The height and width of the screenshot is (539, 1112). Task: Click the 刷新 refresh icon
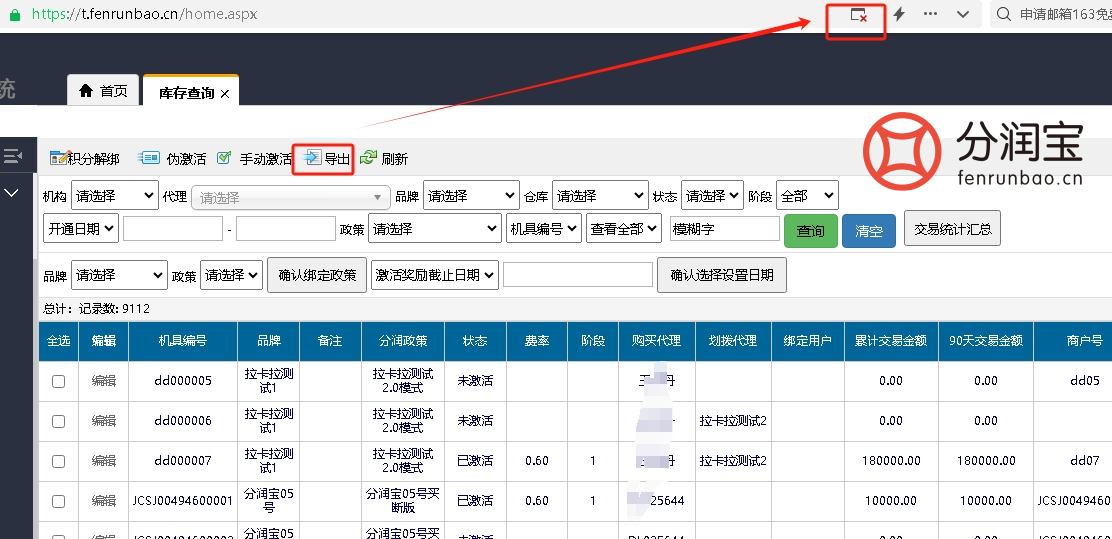pos(369,158)
